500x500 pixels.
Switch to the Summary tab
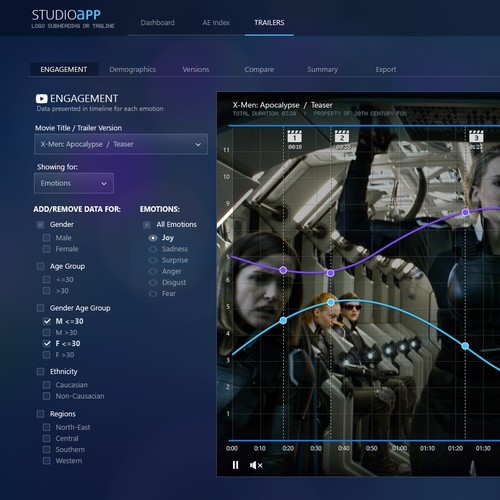click(323, 69)
